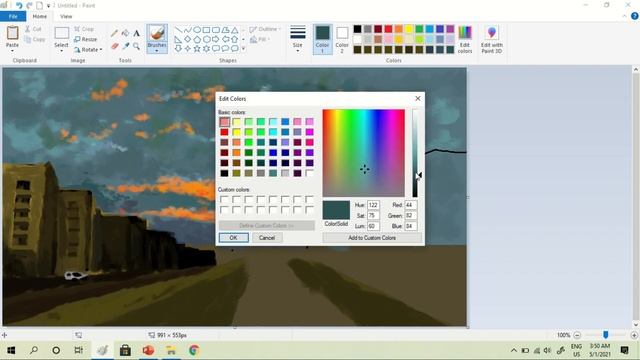This screenshot has width=640, height=360.
Task: Click the blue Help question mark icon
Action: [x=635, y=16]
